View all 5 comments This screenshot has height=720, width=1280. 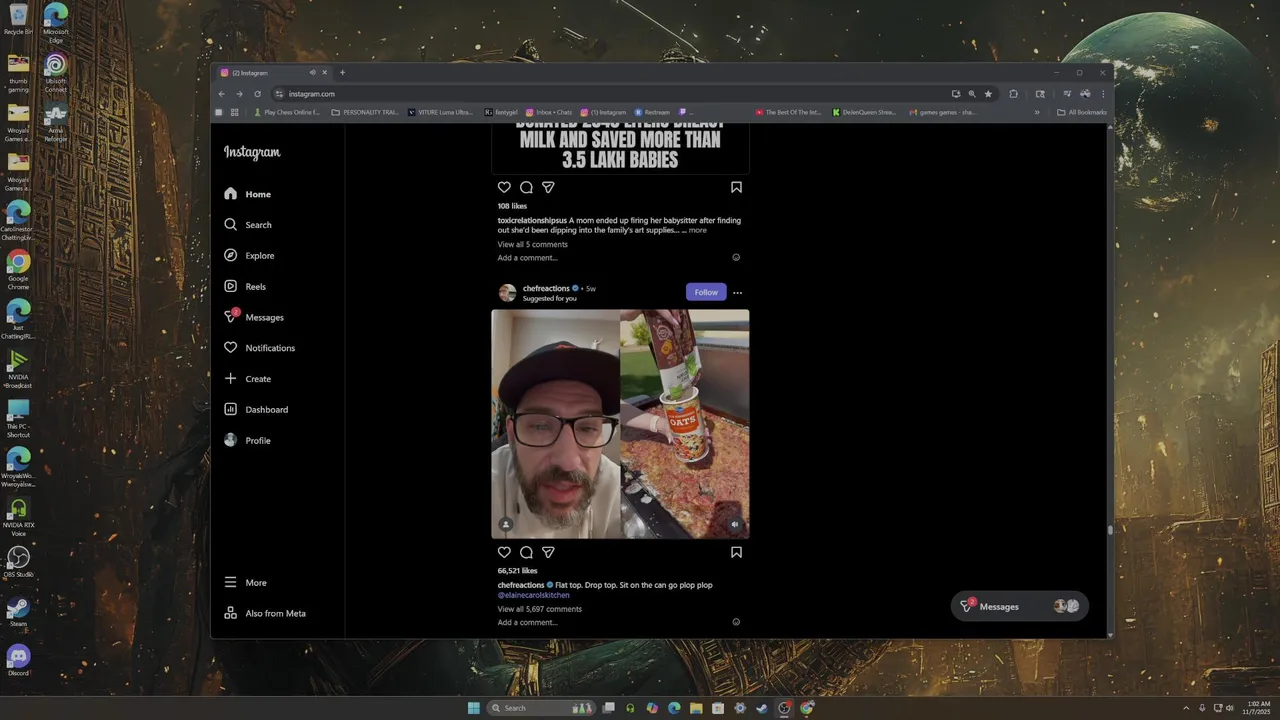[532, 244]
